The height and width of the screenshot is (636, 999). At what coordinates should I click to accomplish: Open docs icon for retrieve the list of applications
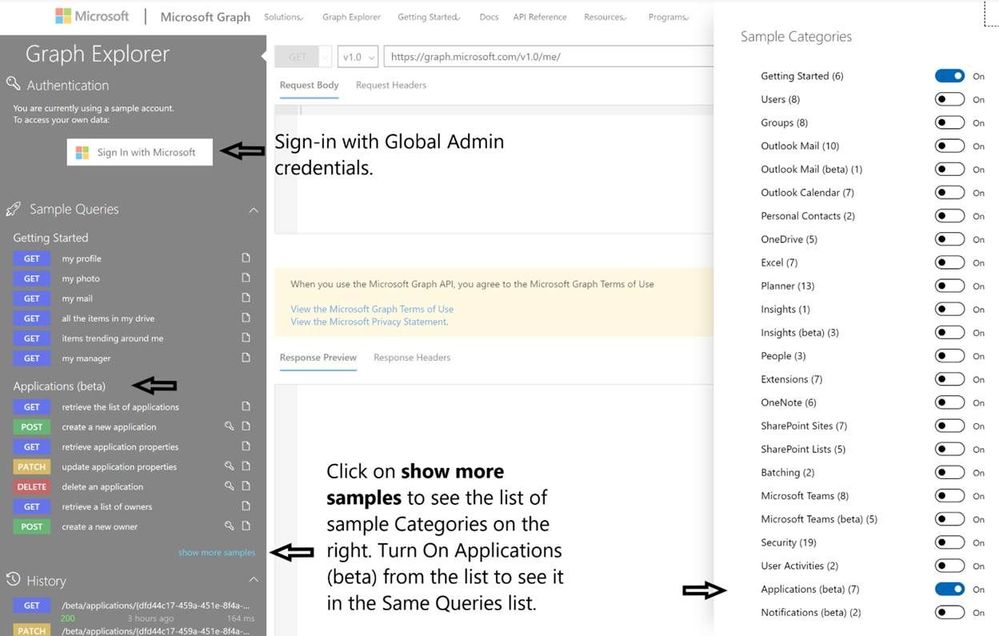click(246, 406)
